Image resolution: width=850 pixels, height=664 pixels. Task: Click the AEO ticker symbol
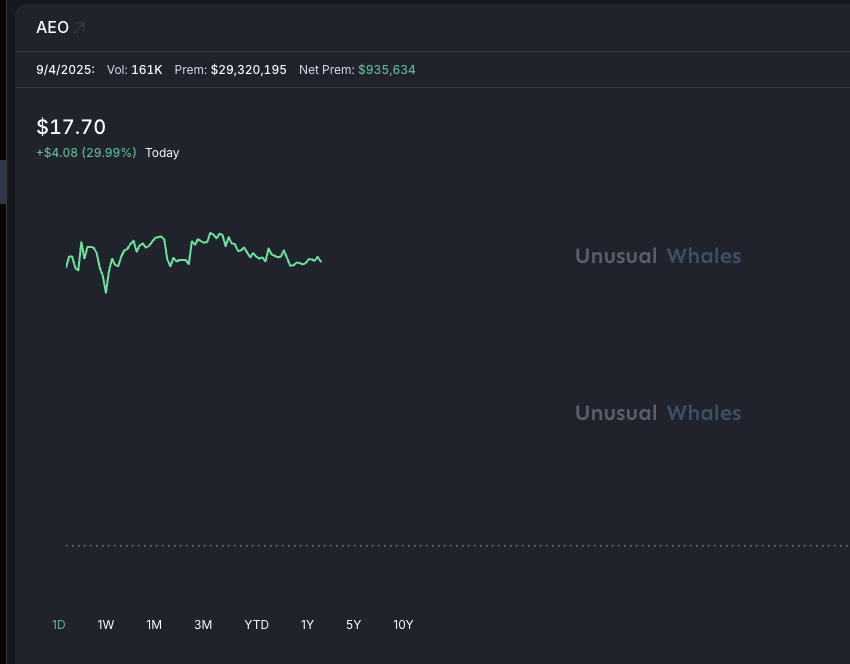[x=52, y=28]
